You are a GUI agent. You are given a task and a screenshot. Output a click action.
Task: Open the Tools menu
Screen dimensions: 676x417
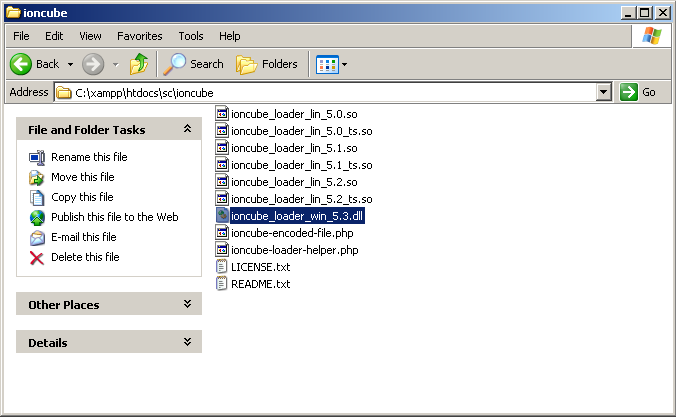point(190,36)
